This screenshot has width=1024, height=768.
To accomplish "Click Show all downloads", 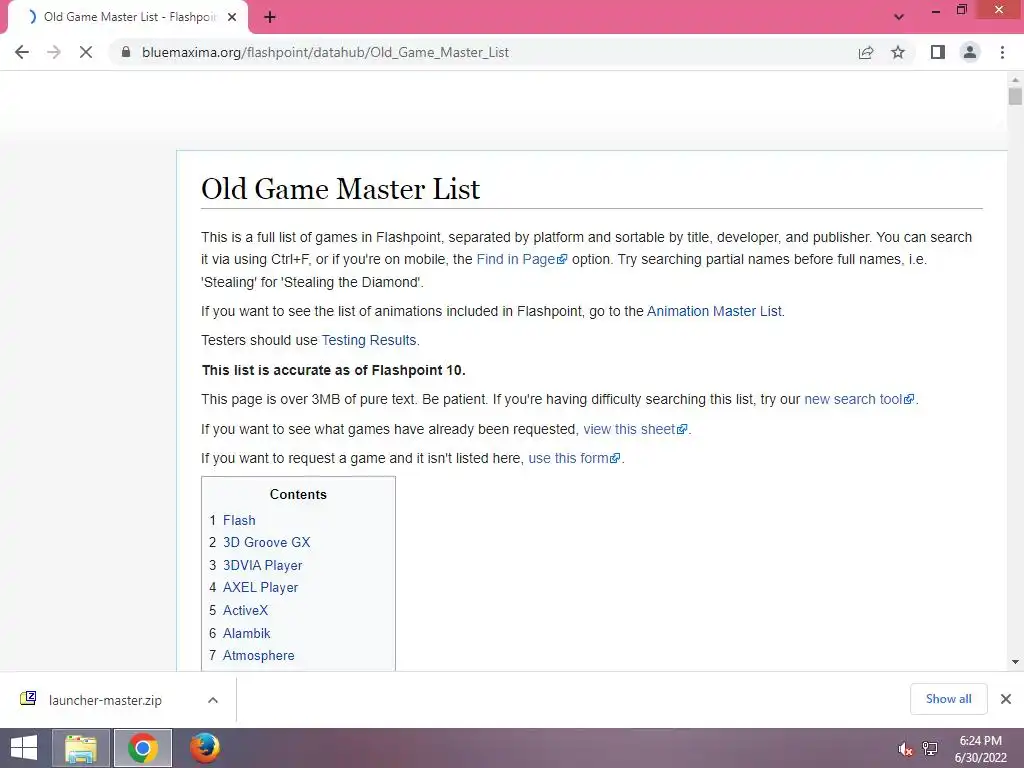I will 948,699.
